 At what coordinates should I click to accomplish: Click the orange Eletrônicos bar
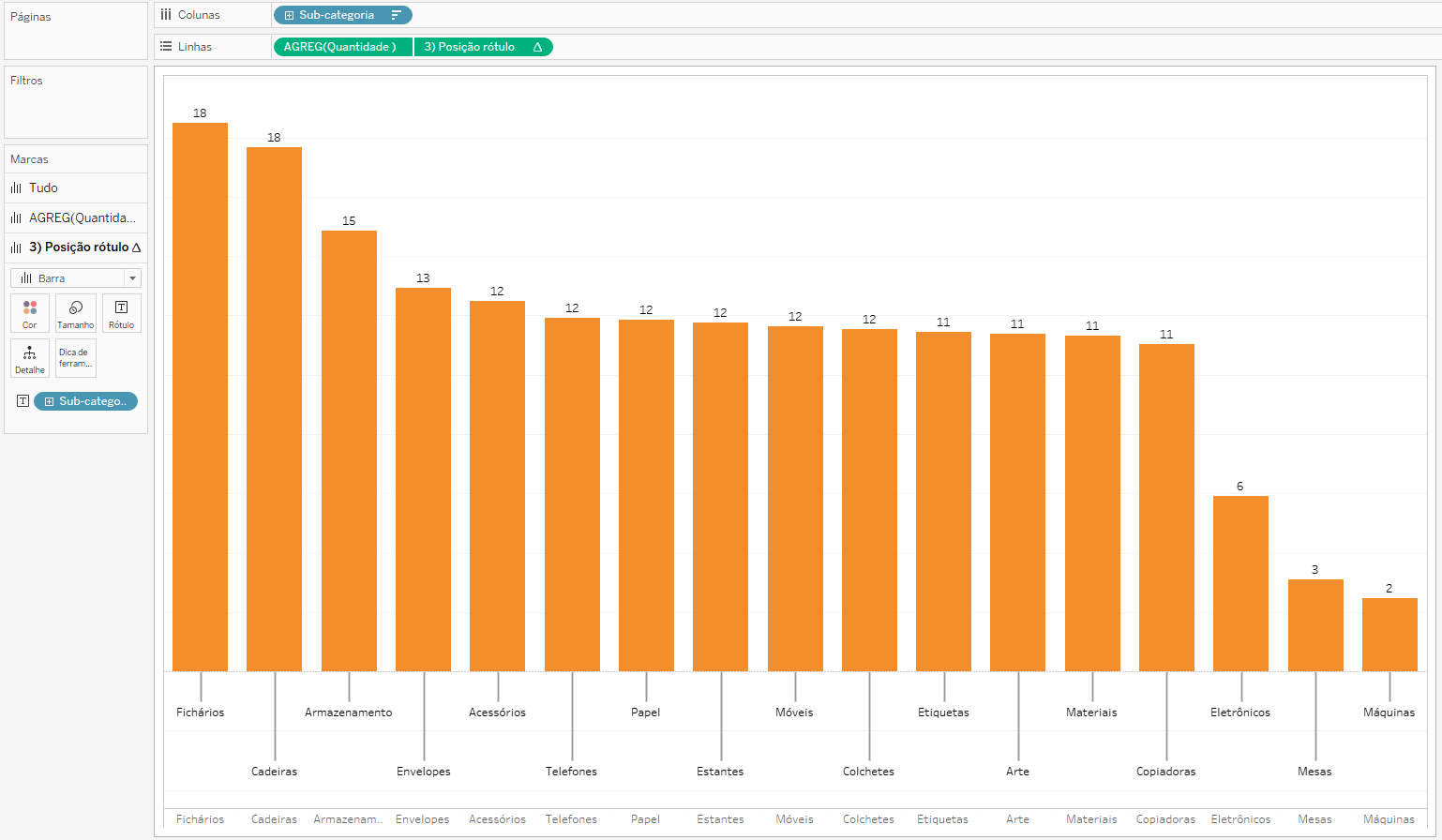coord(1240,581)
